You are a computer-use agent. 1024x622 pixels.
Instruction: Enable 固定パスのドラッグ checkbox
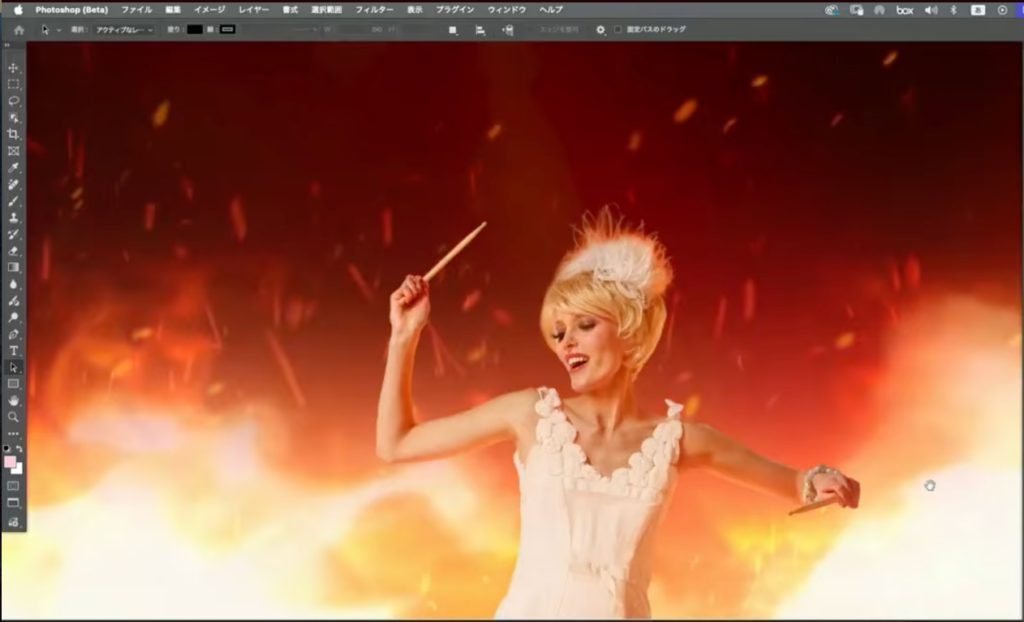coord(618,30)
